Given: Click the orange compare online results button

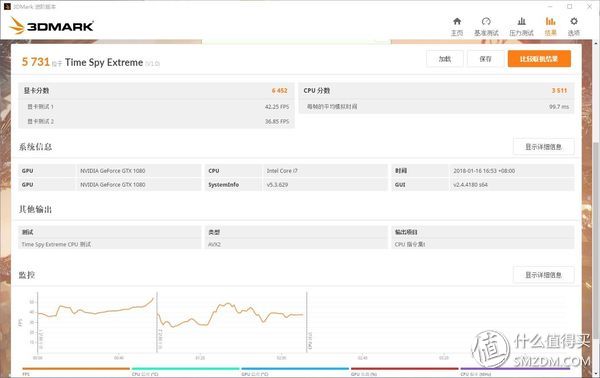Looking at the screenshot, I should 539,59.
